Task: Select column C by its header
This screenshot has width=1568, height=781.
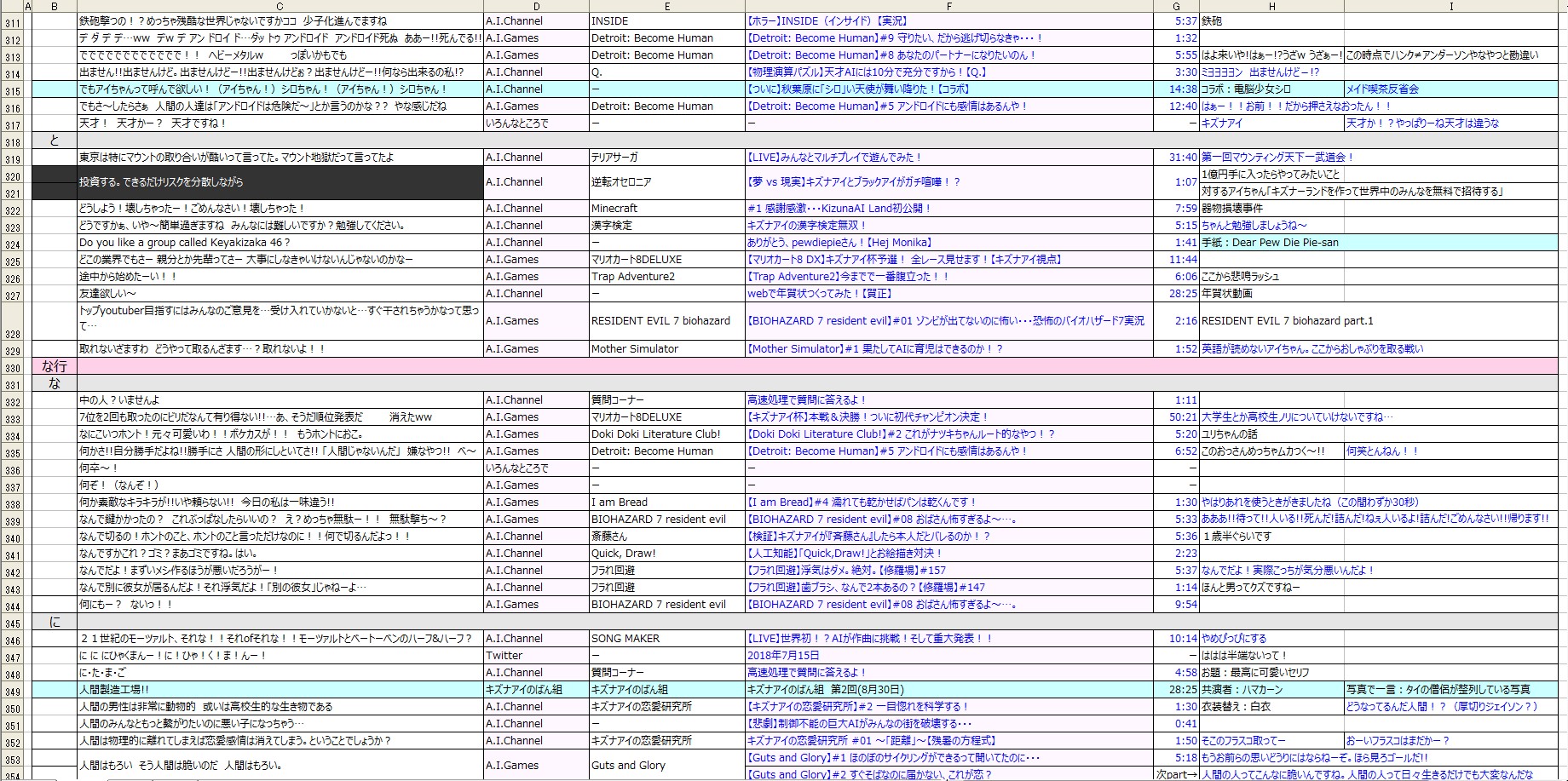Action: [x=280, y=6]
